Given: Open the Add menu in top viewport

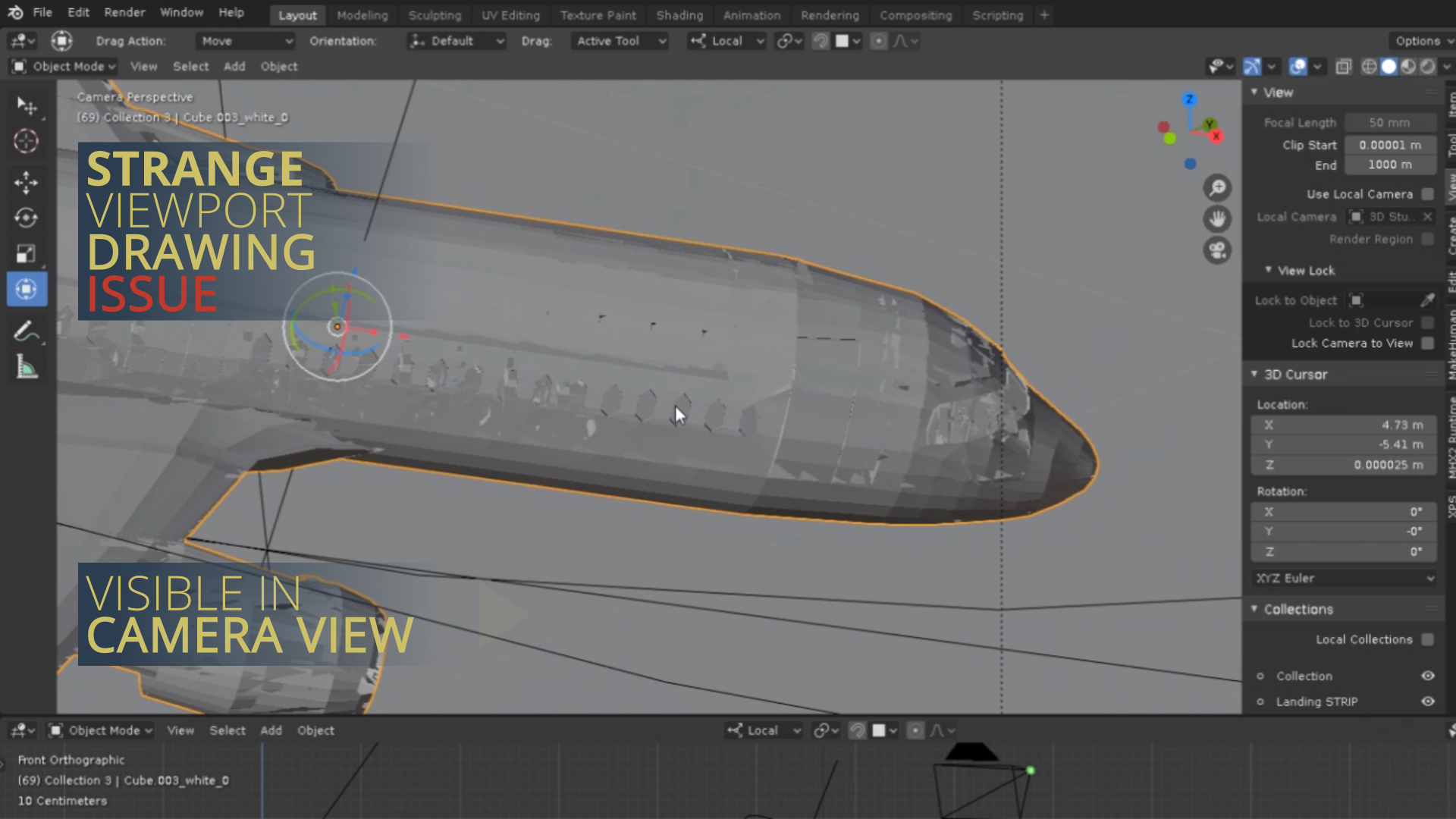Looking at the screenshot, I should coord(234,67).
